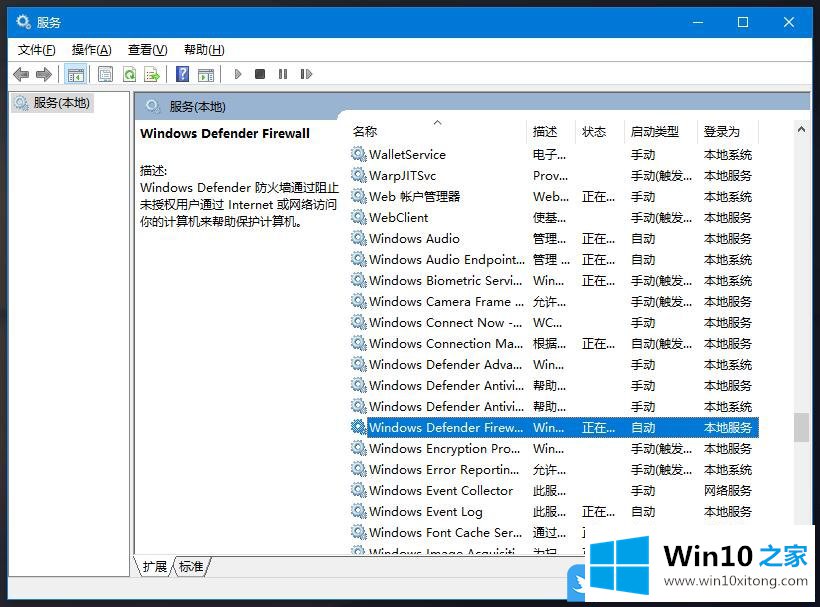Click gear icon beside Windows Event Collector
Viewport: 820px width, 607px height.
tap(359, 490)
